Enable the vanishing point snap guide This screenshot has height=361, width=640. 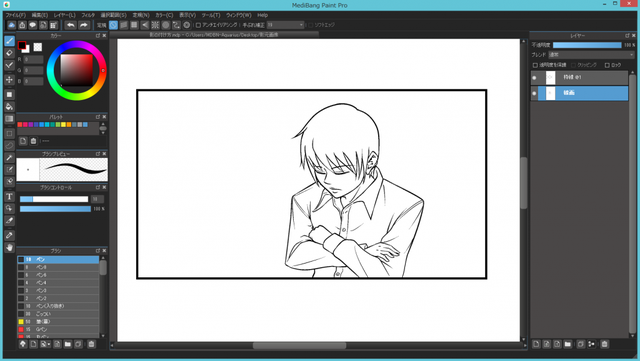coord(145,25)
